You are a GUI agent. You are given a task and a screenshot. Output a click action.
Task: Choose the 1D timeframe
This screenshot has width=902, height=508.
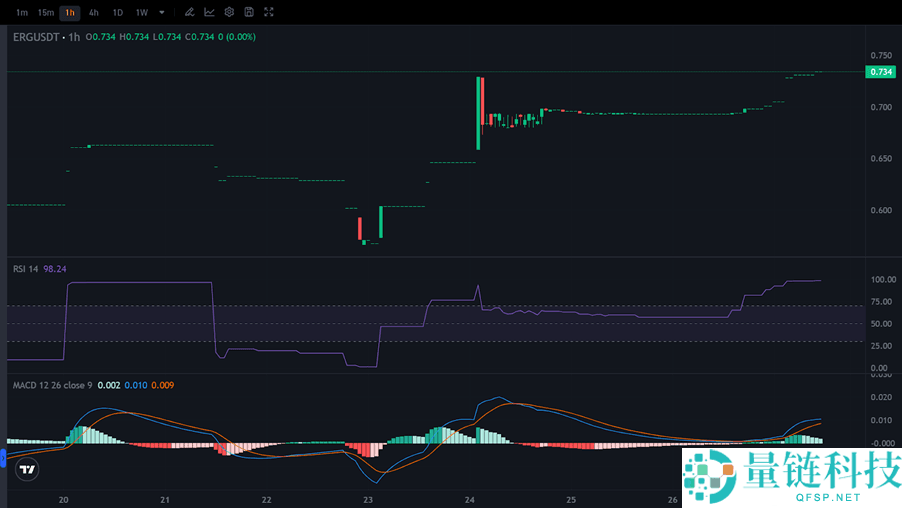pos(117,12)
